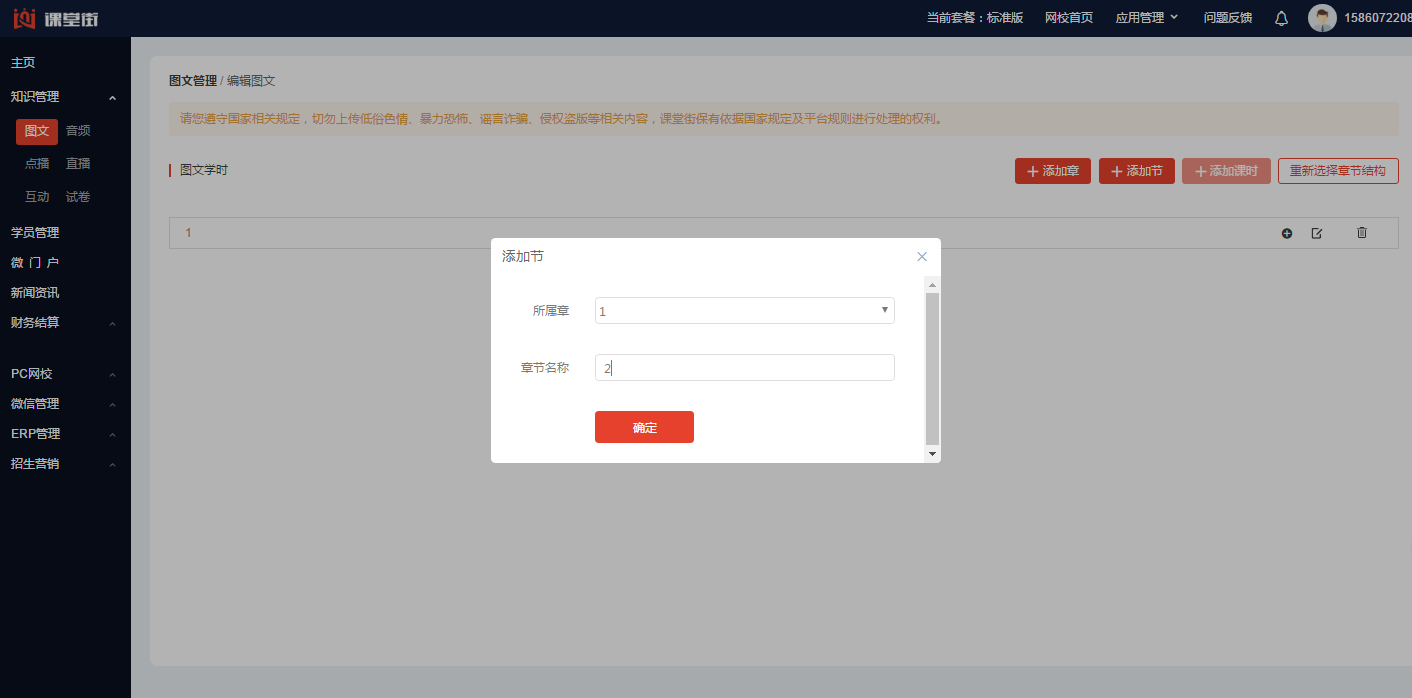Click the plus icon on row 1

[x=1287, y=233]
